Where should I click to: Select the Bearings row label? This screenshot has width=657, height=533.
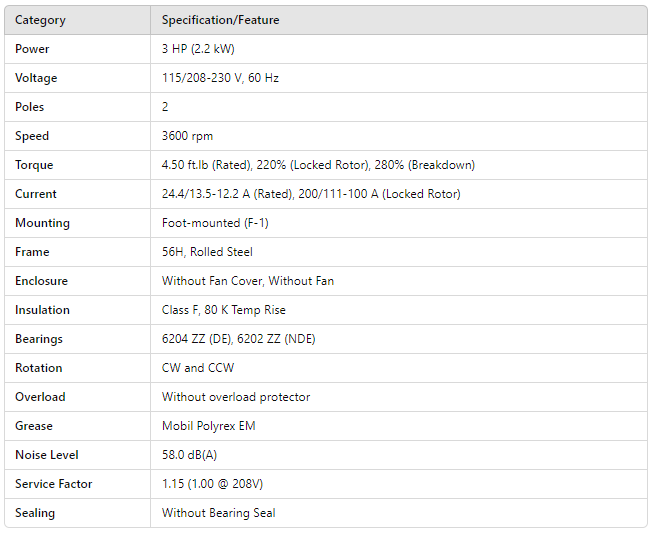[x=39, y=339]
